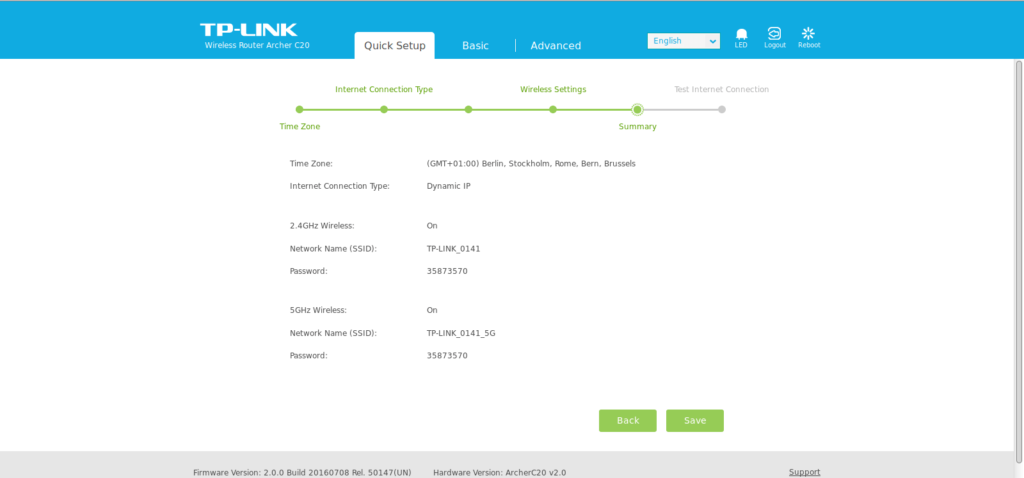Select the Wireless Settings step dot
The width and height of the screenshot is (1024, 478).
(553, 110)
